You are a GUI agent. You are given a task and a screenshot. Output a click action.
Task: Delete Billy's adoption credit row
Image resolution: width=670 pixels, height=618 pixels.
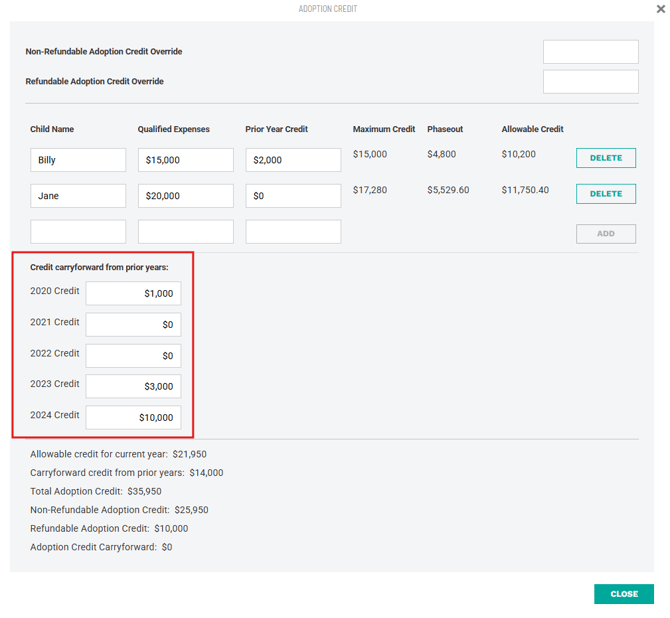click(605, 158)
